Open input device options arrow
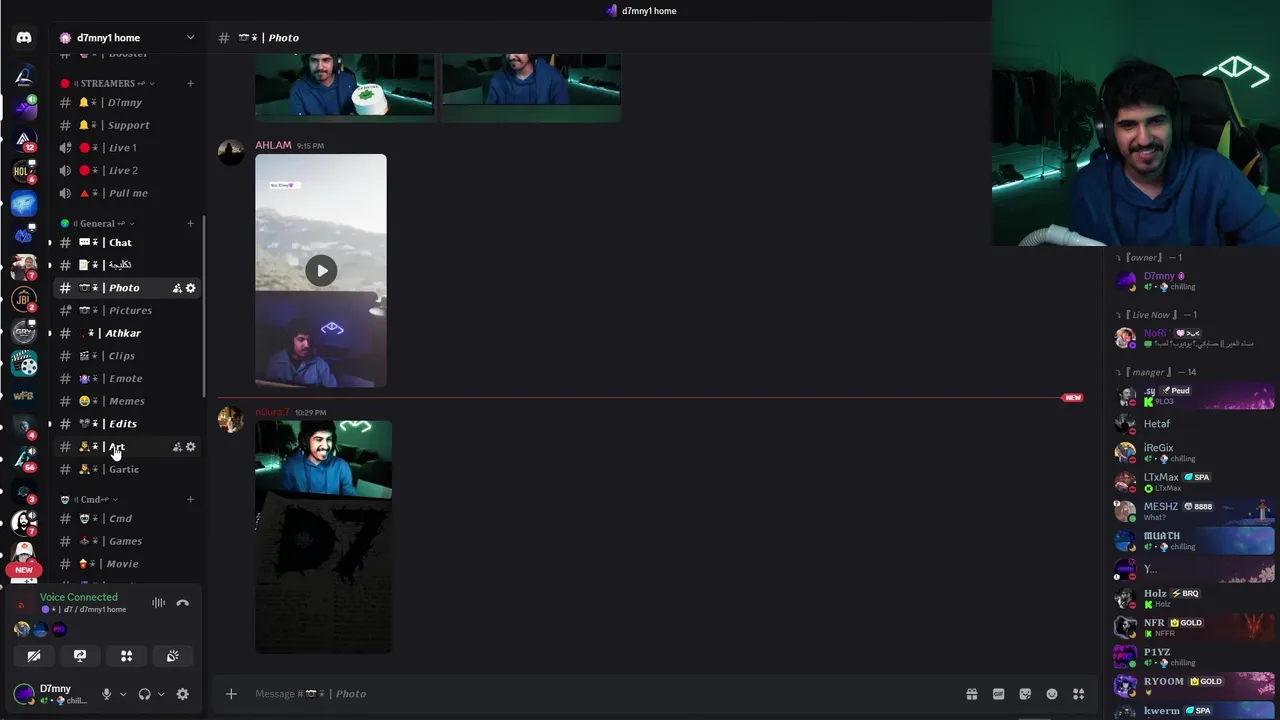This screenshot has height=720, width=1280. point(123,694)
